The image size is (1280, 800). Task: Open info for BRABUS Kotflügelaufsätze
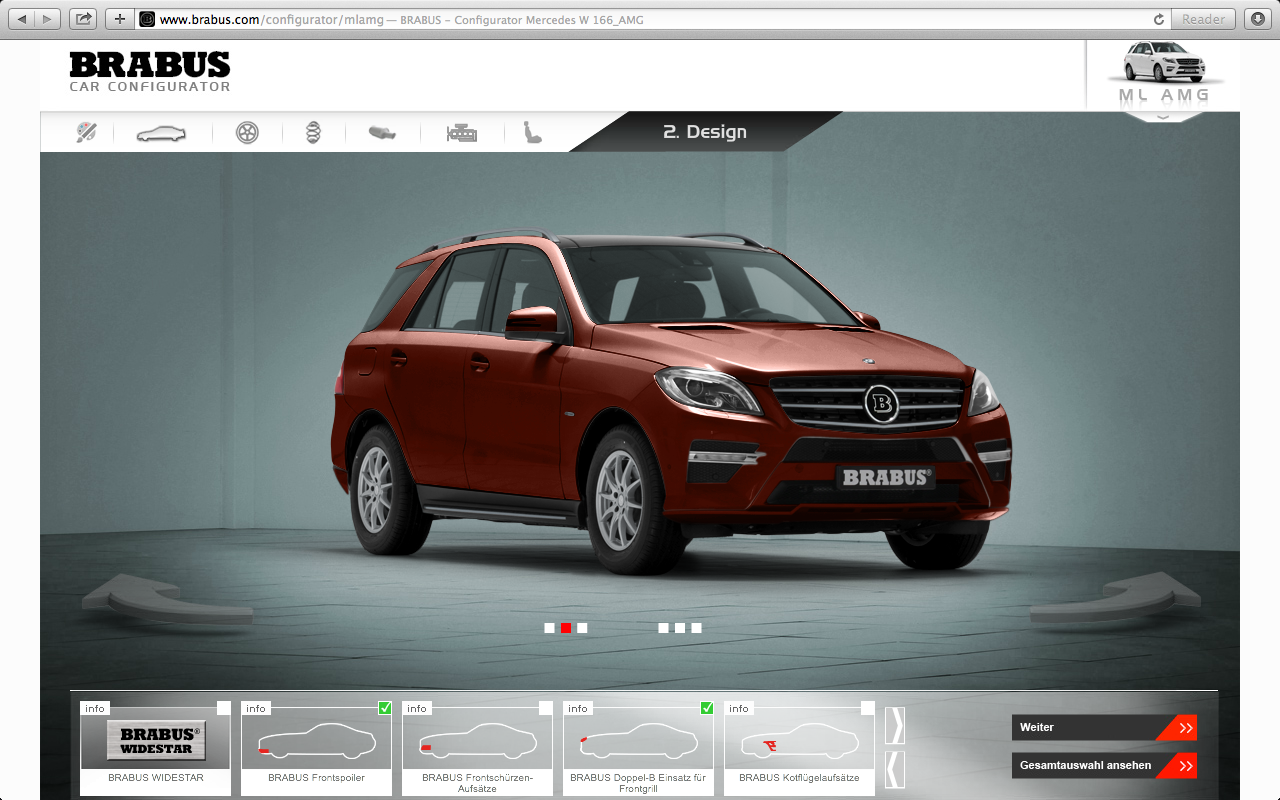click(739, 708)
